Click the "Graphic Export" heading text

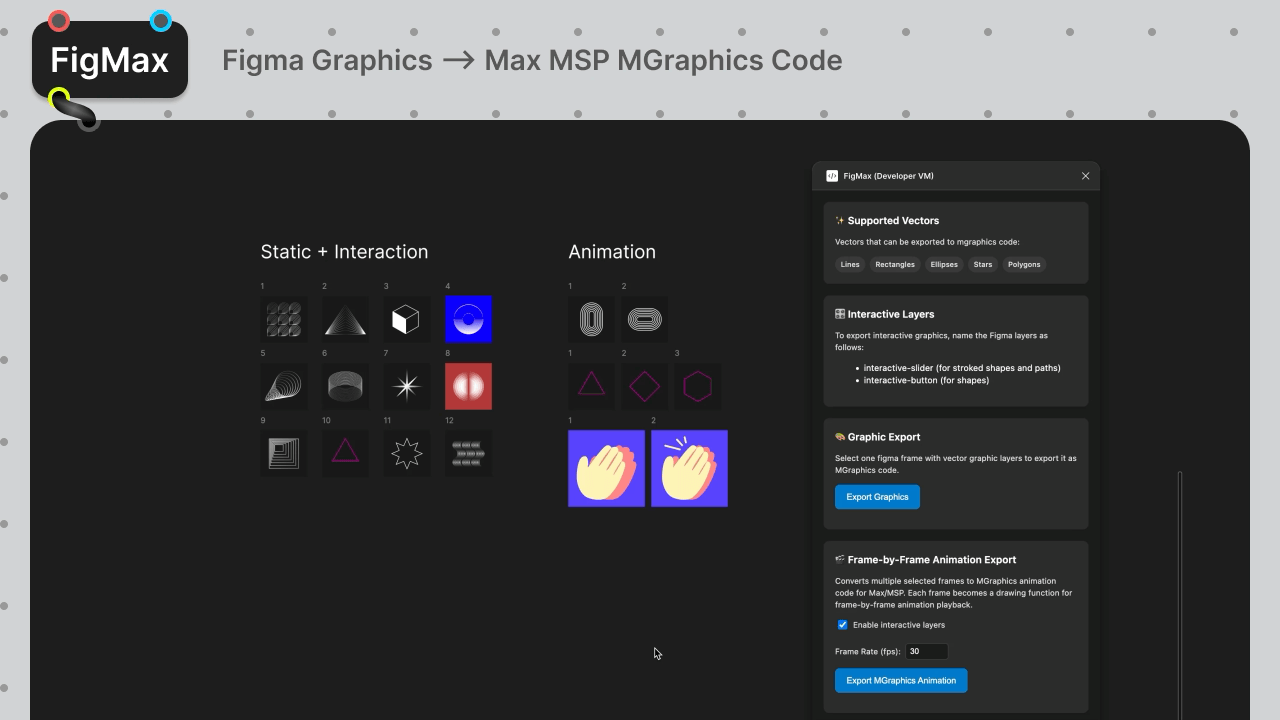click(x=884, y=437)
